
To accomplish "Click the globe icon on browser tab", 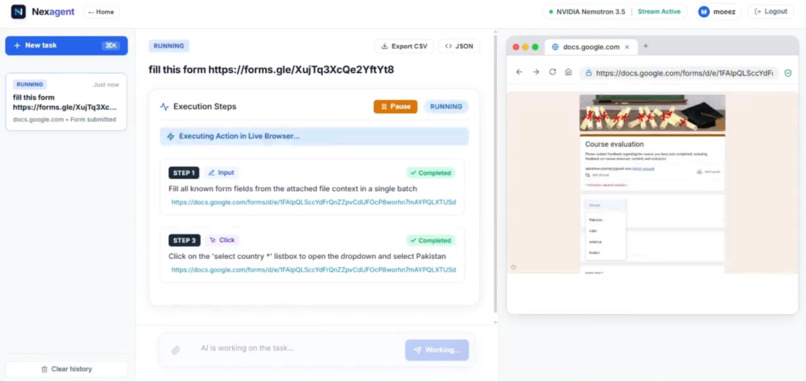I will coord(555,47).
